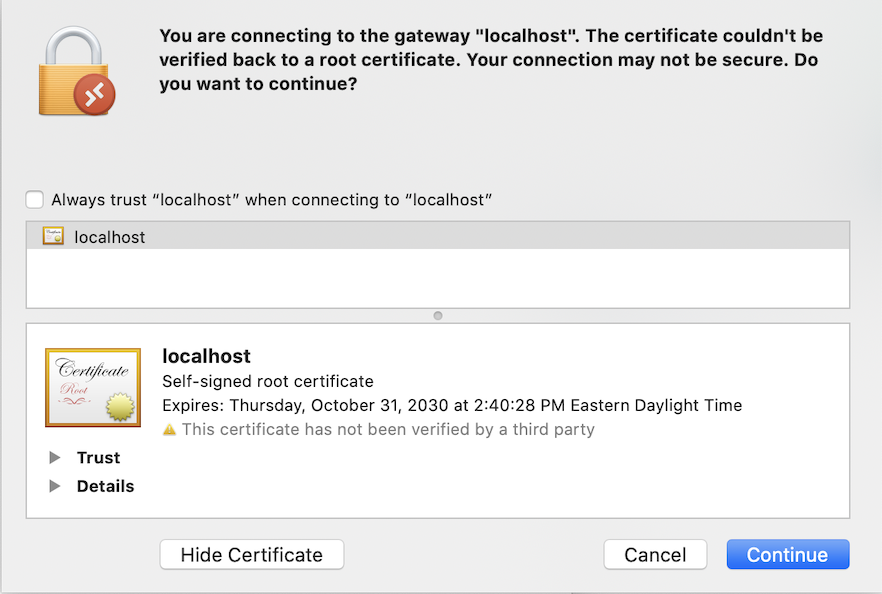
Task: Select the localhost row in certificate list
Action: click(x=437, y=237)
